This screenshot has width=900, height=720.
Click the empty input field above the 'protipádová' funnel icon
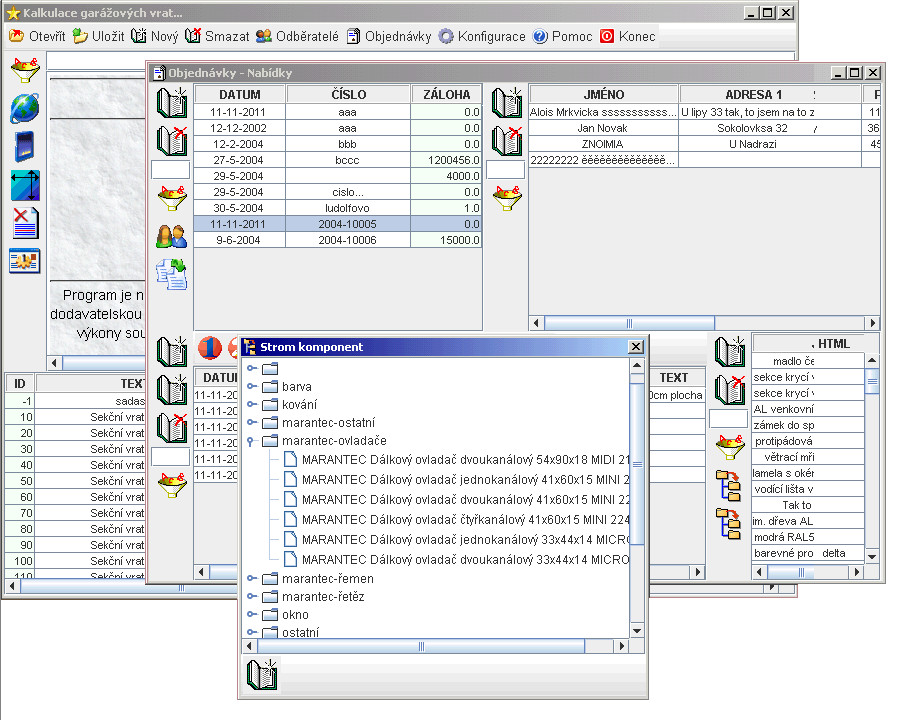728,419
